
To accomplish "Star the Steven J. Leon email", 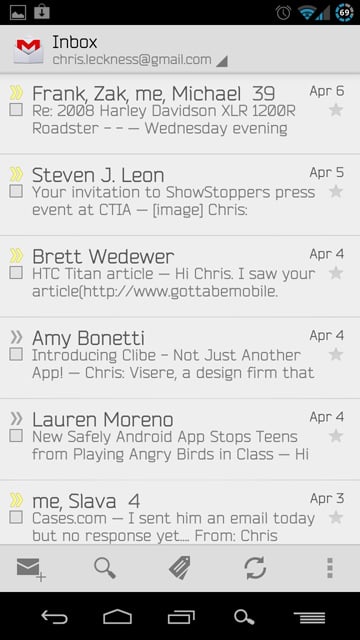I will pos(336,191).
